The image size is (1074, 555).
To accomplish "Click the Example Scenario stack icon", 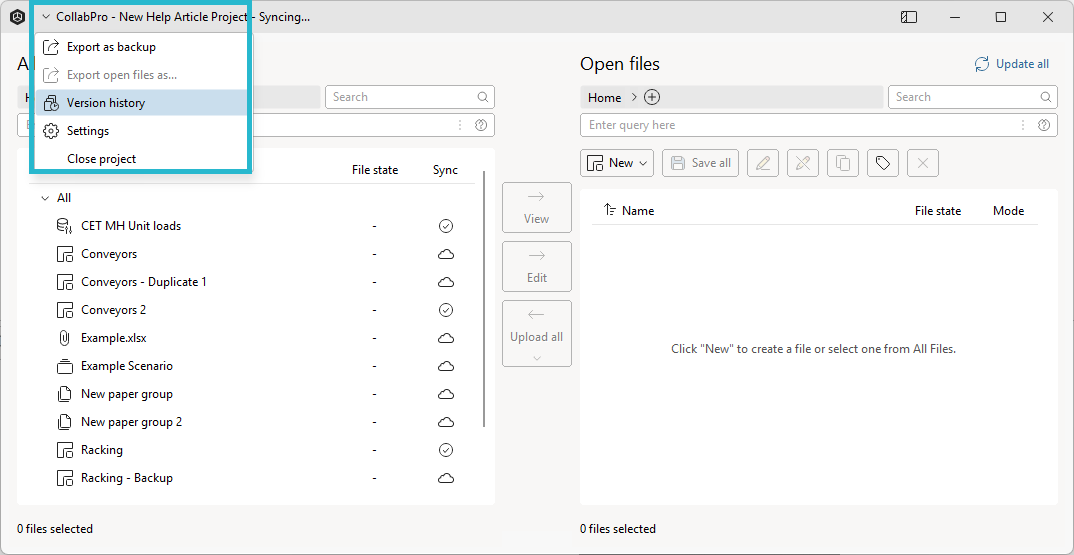I will coord(64,367).
